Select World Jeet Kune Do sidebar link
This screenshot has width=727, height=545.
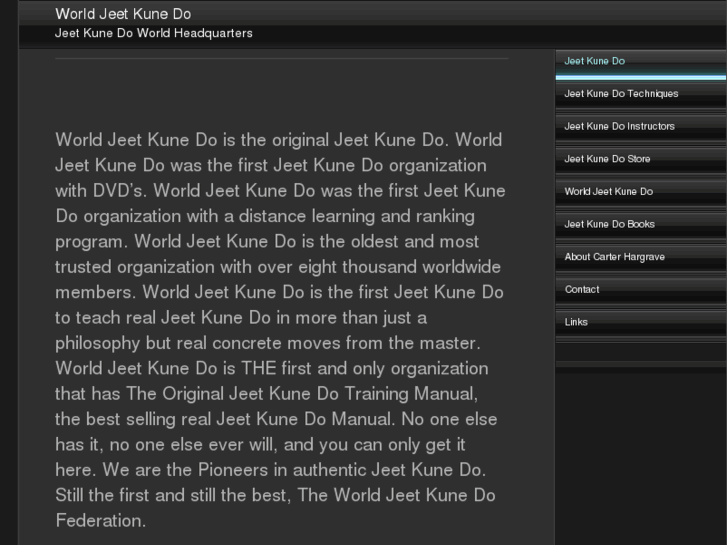click(641, 192)
